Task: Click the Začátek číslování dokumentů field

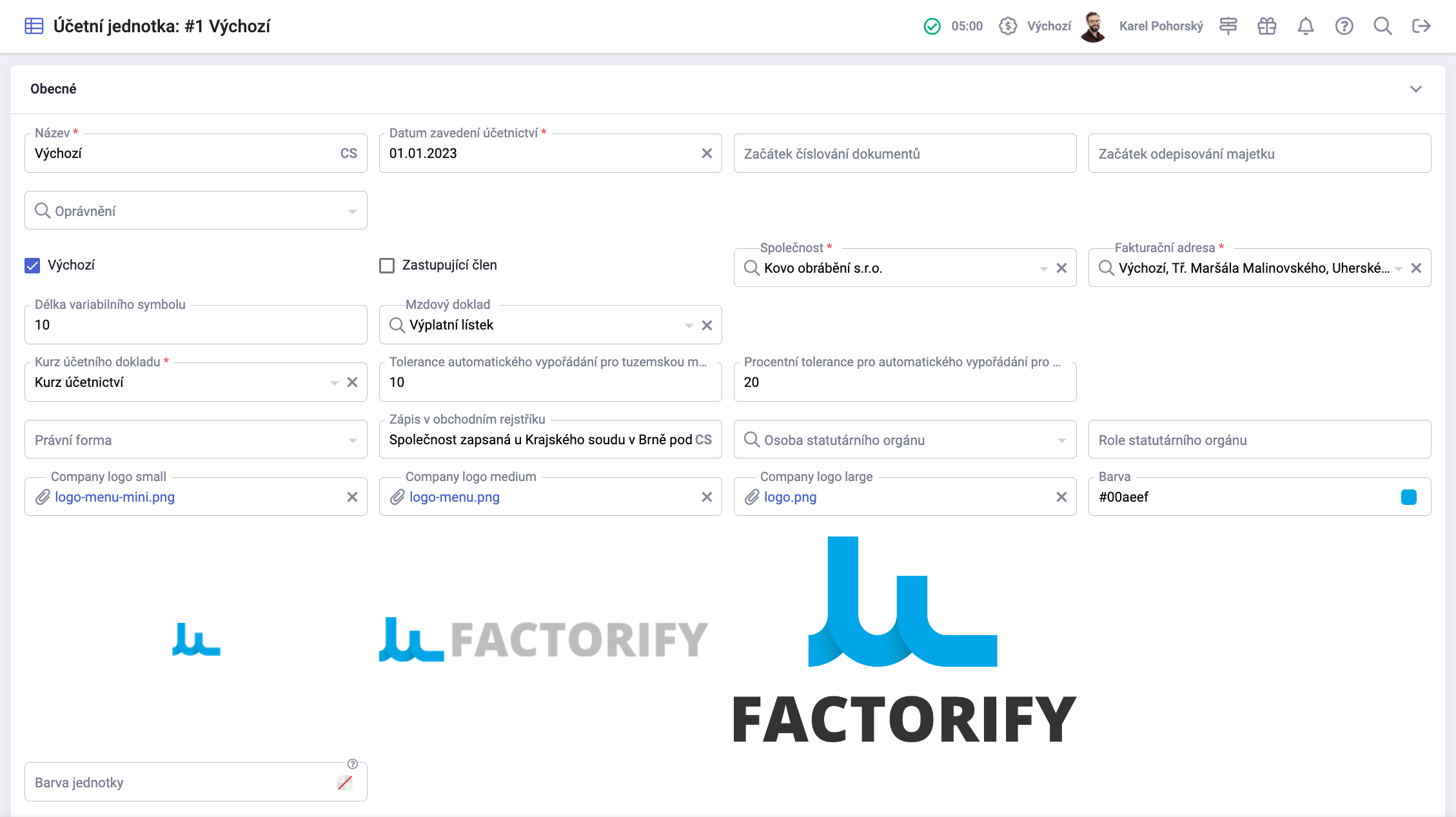Action: tap(905, 153)
